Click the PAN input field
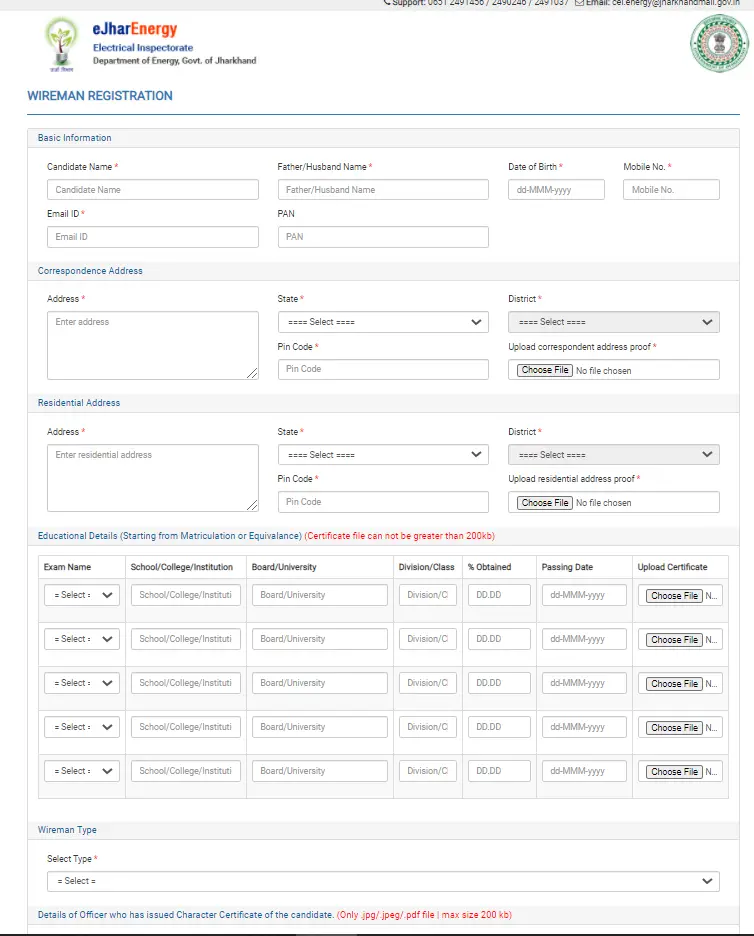754x936 pixels. tap(383, 237)
